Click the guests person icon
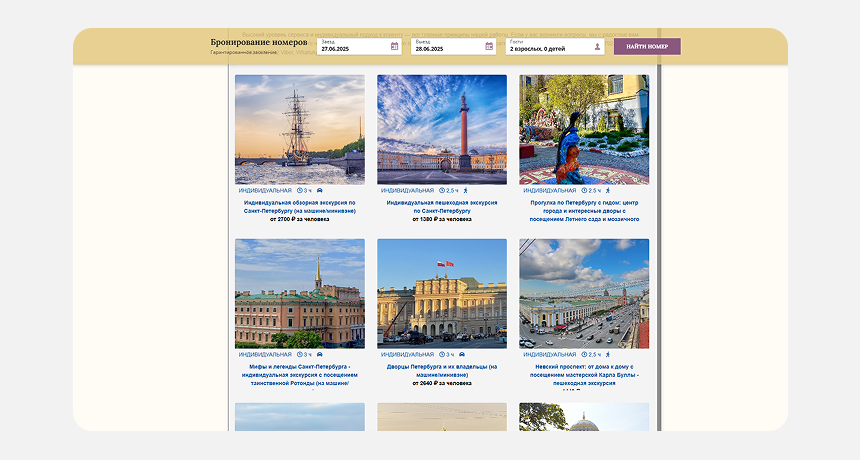The height and width of the screenshot is (460, 860). click(597, 47)
